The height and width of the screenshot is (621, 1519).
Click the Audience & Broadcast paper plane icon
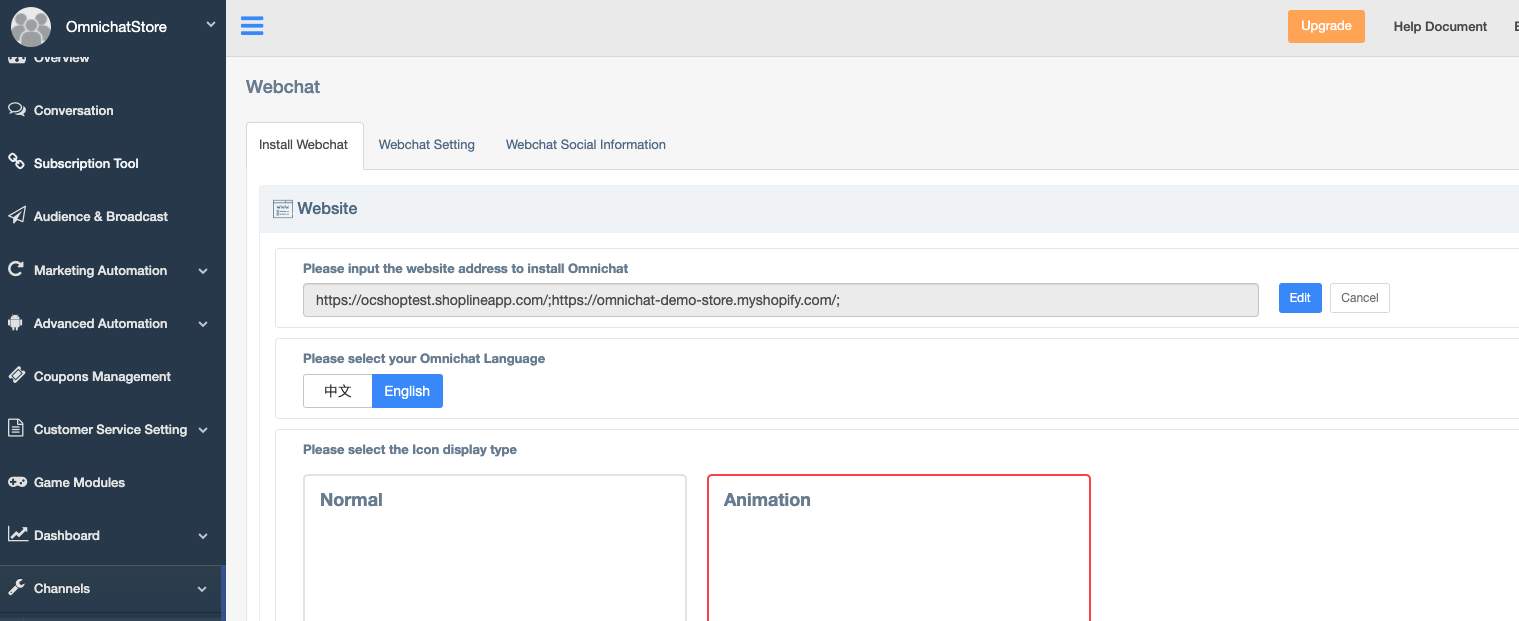coord(16,216)
